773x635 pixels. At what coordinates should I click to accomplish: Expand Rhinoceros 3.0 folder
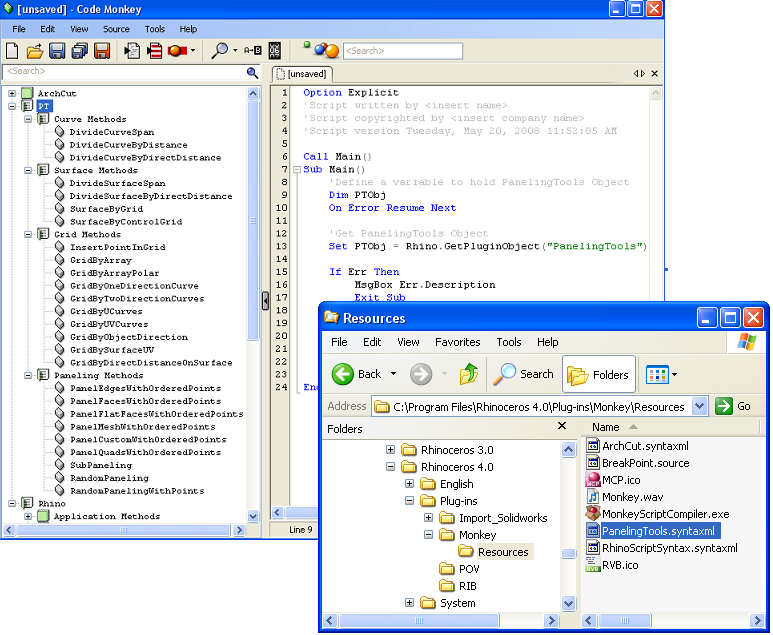(x=390, y=450)
